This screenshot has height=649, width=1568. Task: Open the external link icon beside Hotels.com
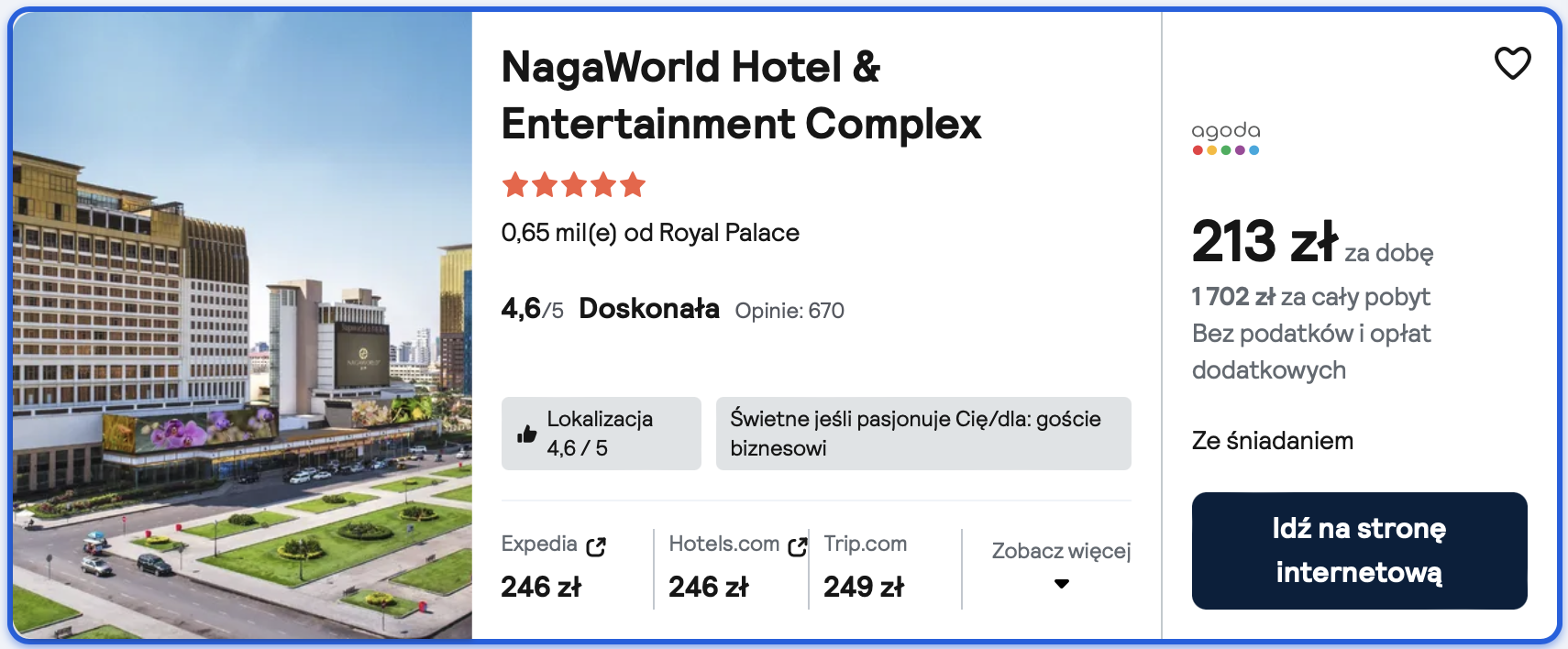tap(797, 546)
